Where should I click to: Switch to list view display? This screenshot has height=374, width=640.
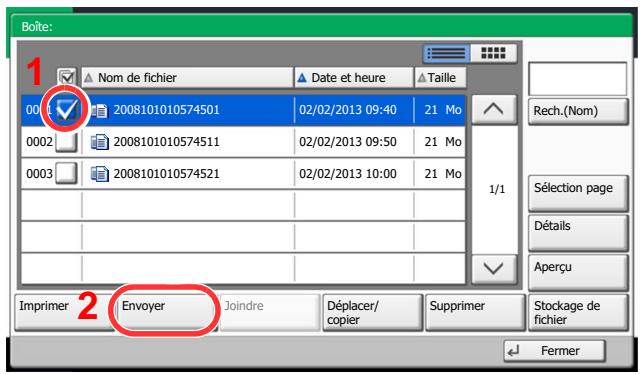[447, 53]
